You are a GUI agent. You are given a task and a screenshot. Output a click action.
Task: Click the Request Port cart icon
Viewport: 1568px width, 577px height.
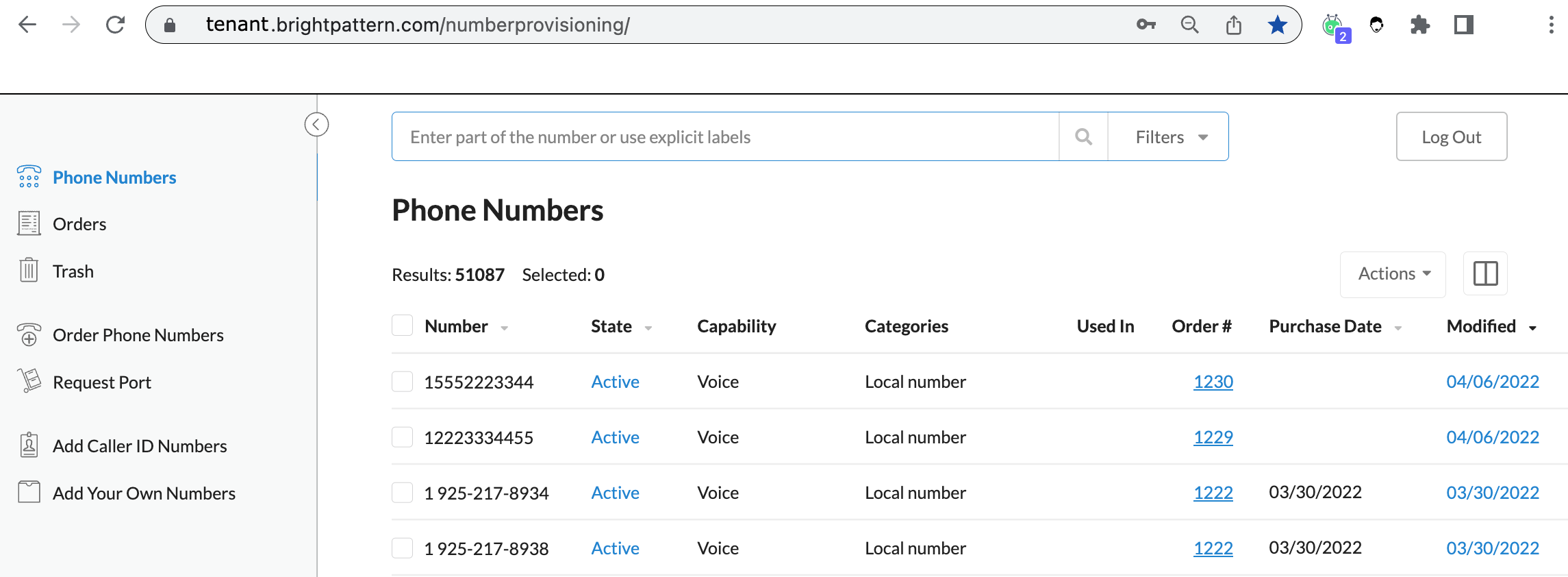click(29, 380)
